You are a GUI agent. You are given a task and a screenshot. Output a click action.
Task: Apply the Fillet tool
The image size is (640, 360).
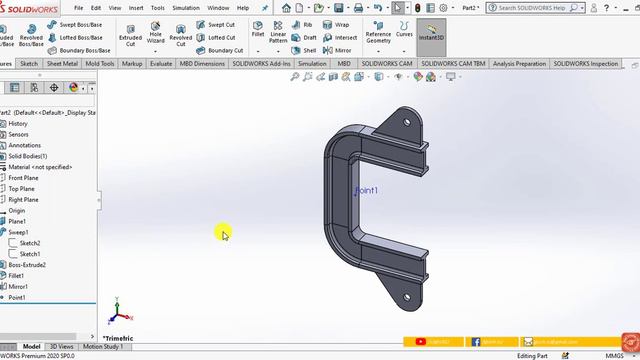[x=258, y=29]
